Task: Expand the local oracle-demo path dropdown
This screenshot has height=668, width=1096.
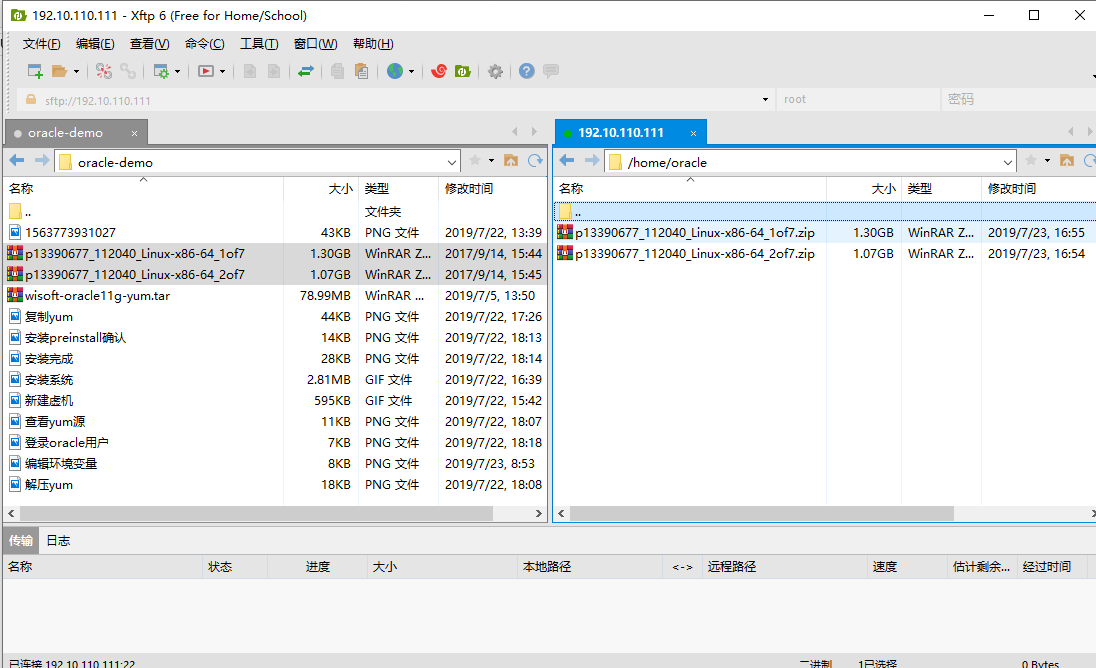Action: click(452, 162)
